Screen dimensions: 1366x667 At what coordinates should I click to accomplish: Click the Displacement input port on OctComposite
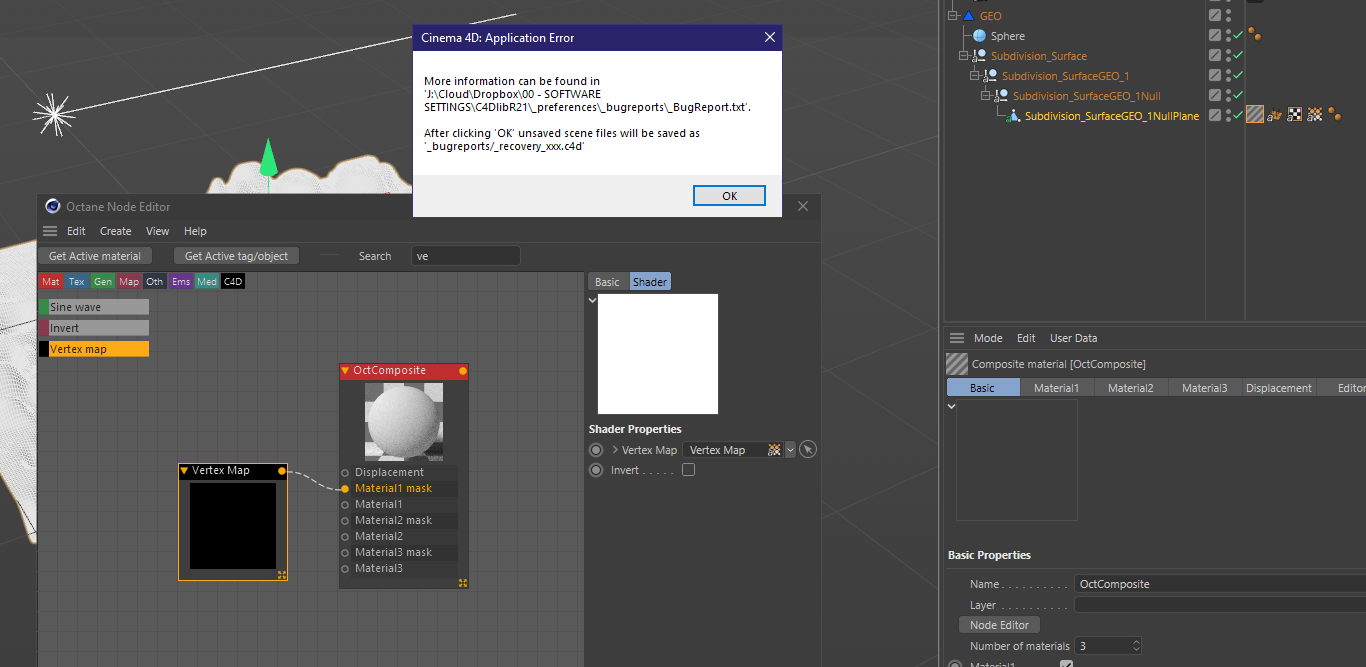pos(345,472)
